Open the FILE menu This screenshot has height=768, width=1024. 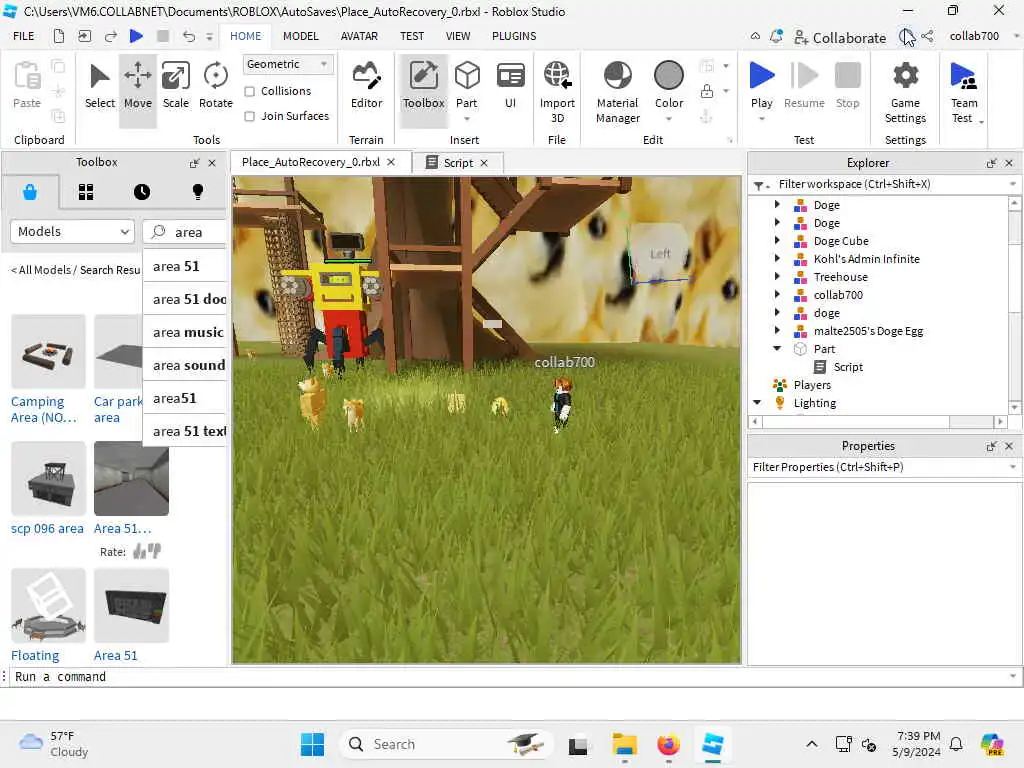(x=24, y=36)
